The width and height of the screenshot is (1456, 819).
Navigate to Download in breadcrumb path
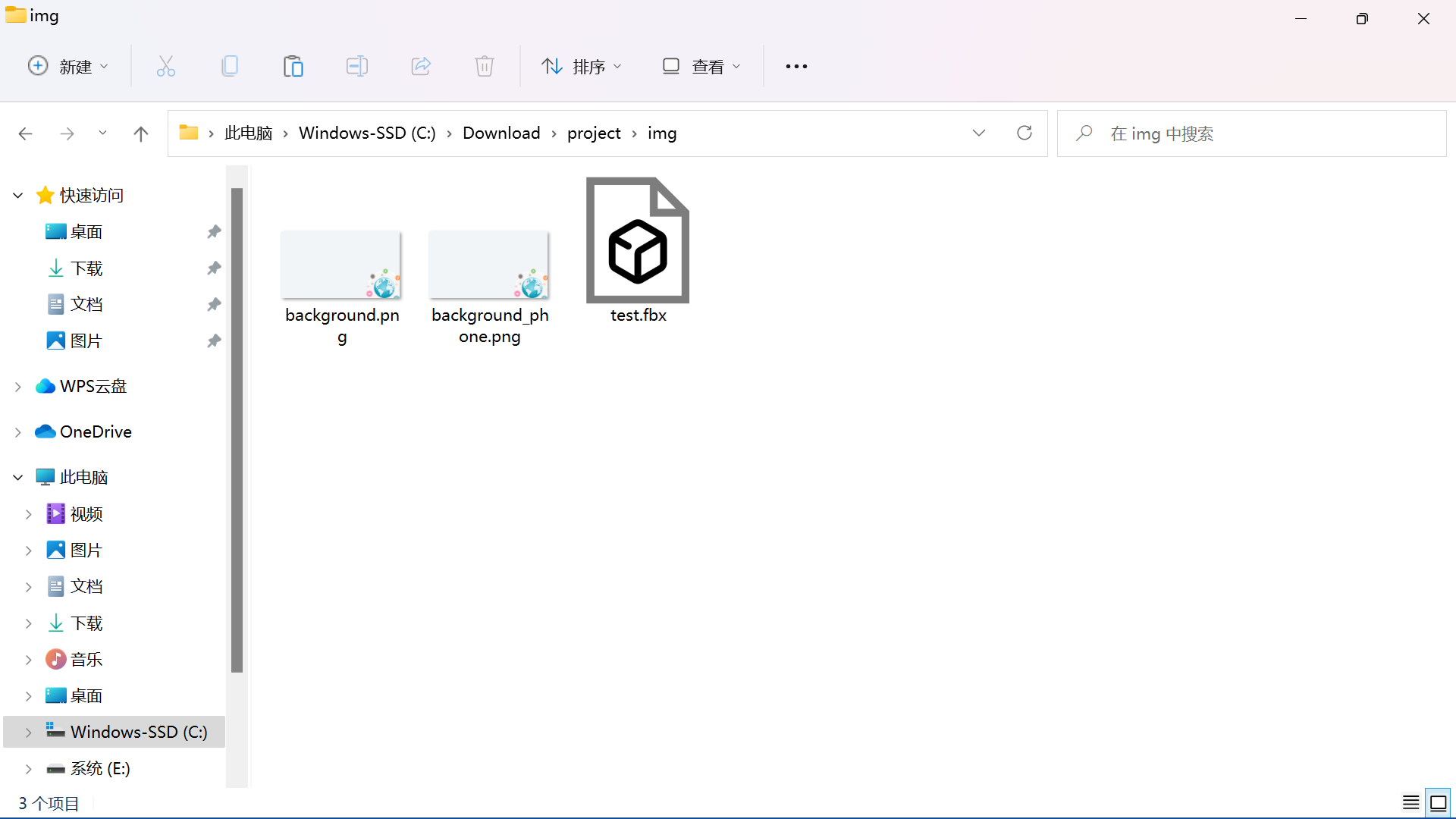pos(501,133)
